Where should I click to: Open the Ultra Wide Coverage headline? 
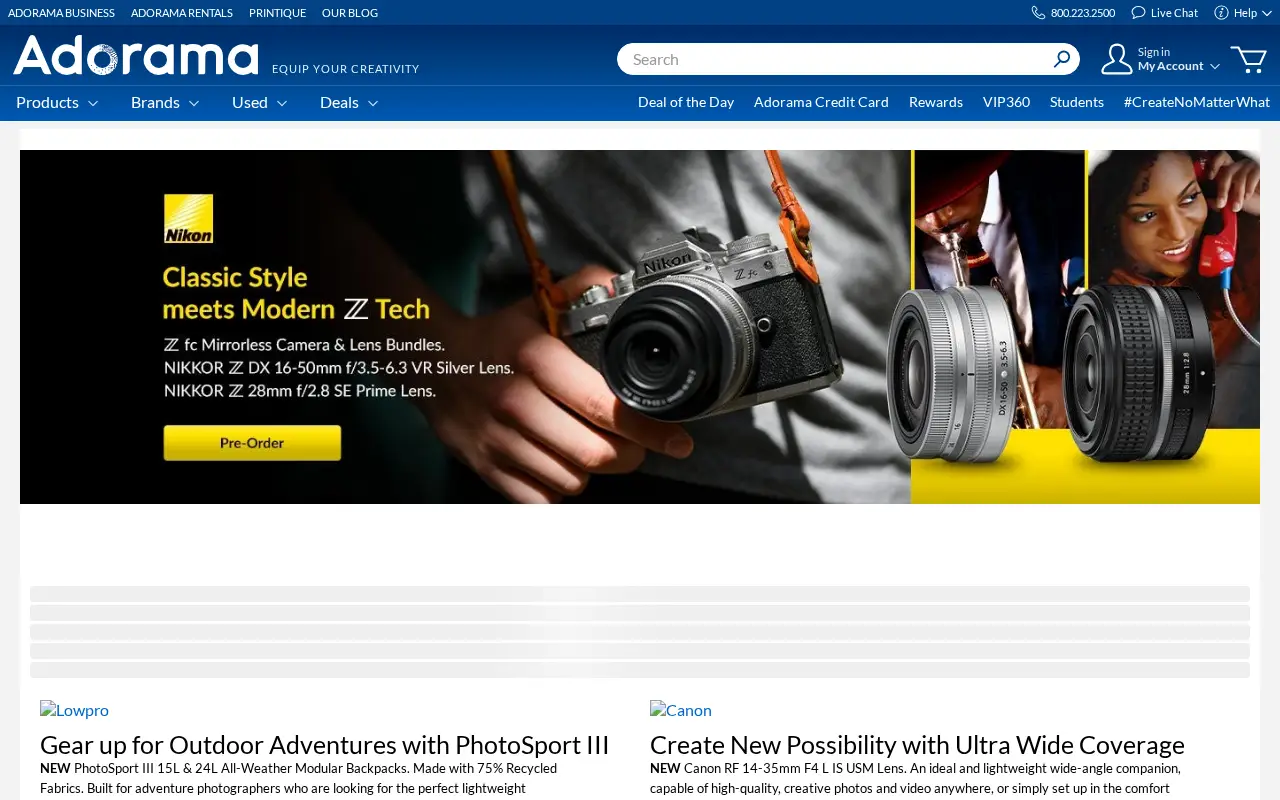[917, 745]
